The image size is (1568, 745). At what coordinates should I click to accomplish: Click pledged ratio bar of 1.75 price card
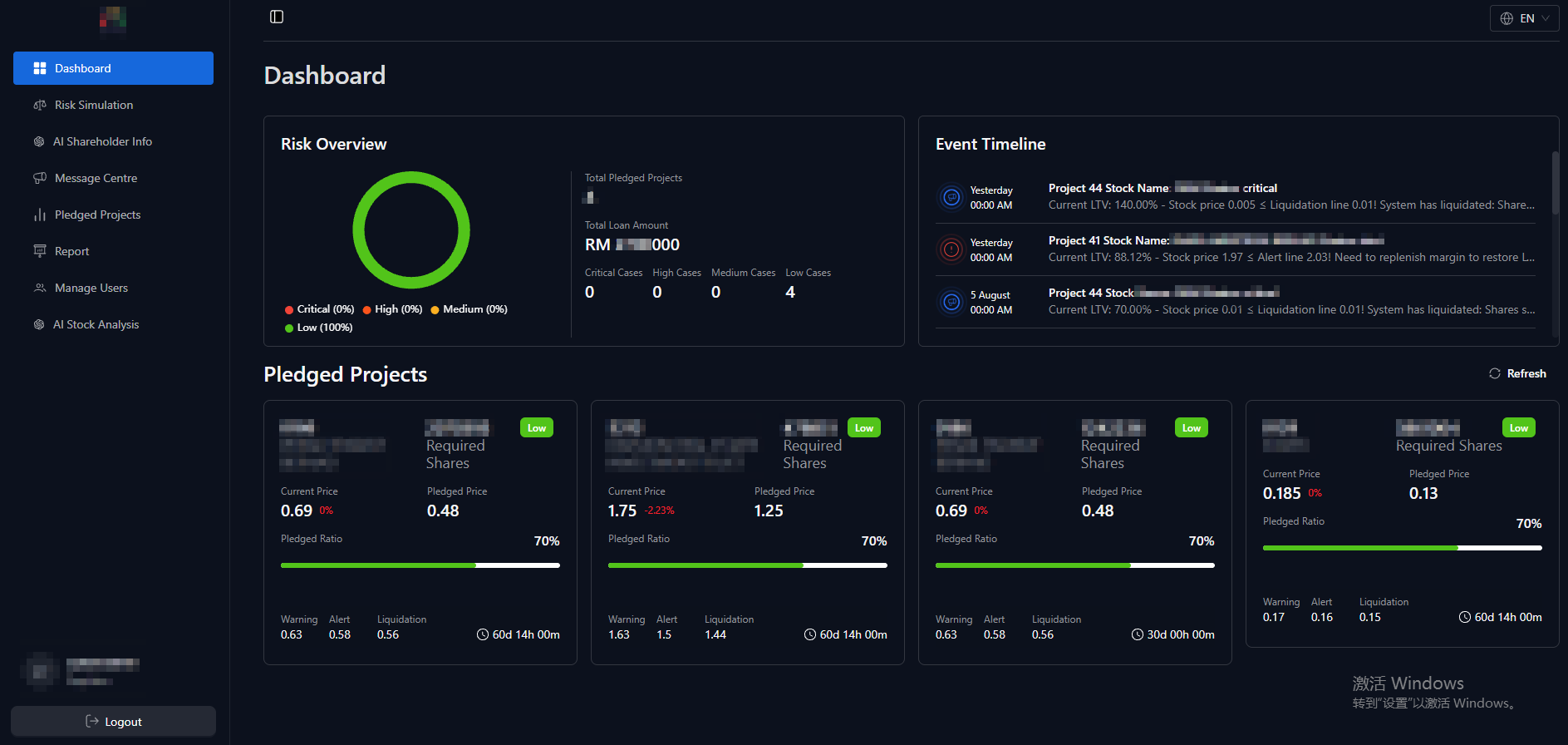(747, 565)
